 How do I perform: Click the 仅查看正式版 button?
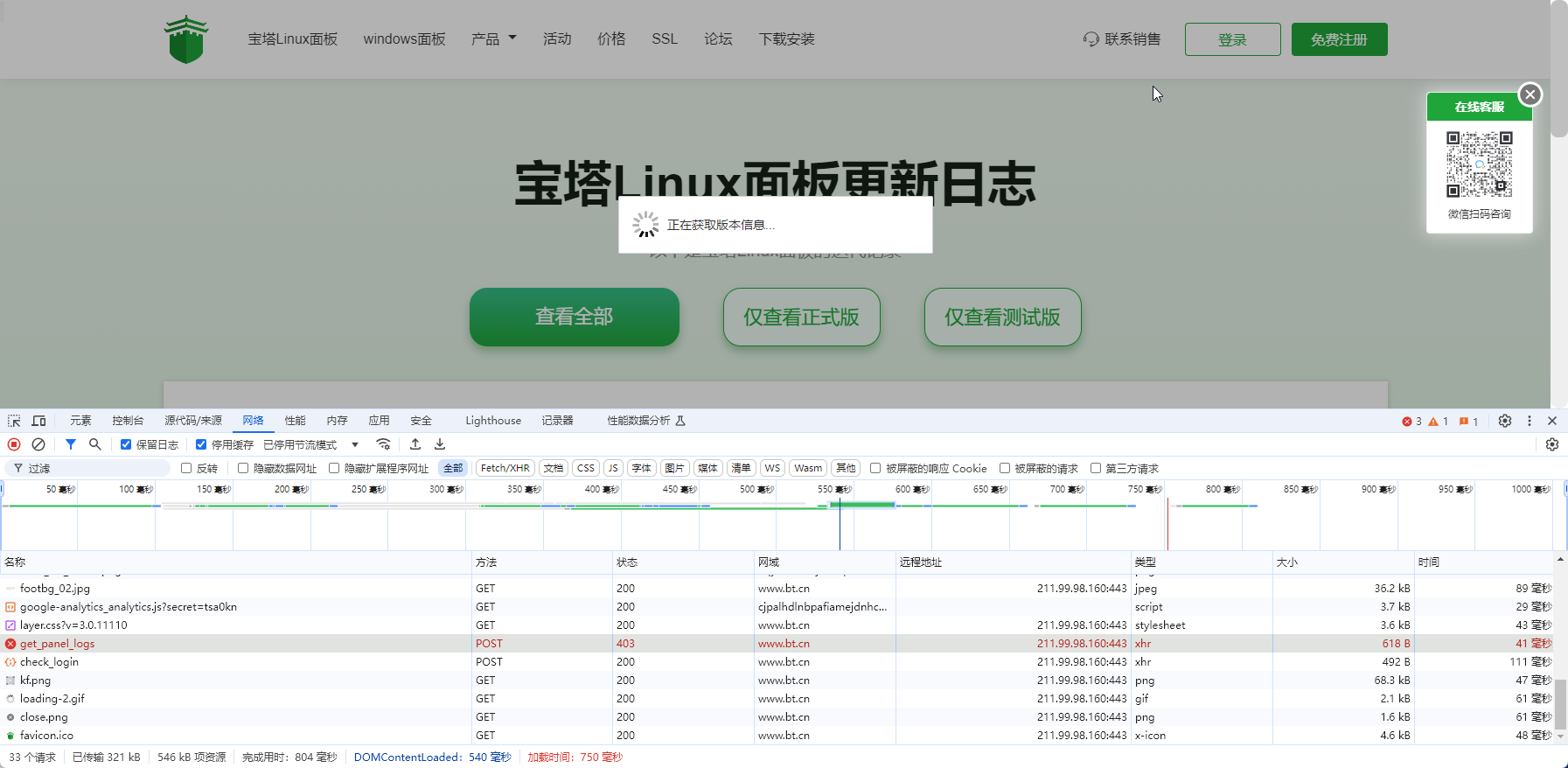click(802, 317)
